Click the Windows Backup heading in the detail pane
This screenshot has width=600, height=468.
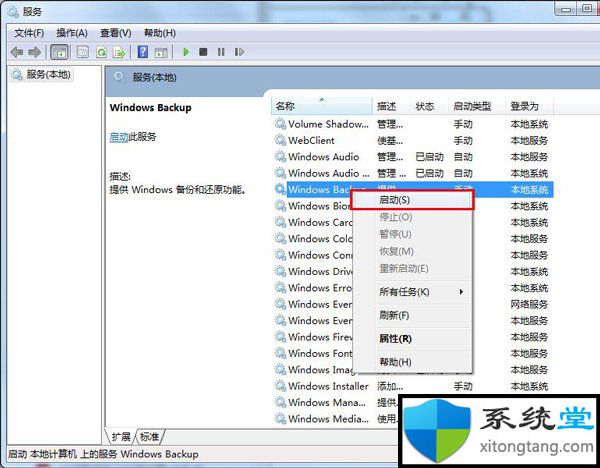point(150,108)
